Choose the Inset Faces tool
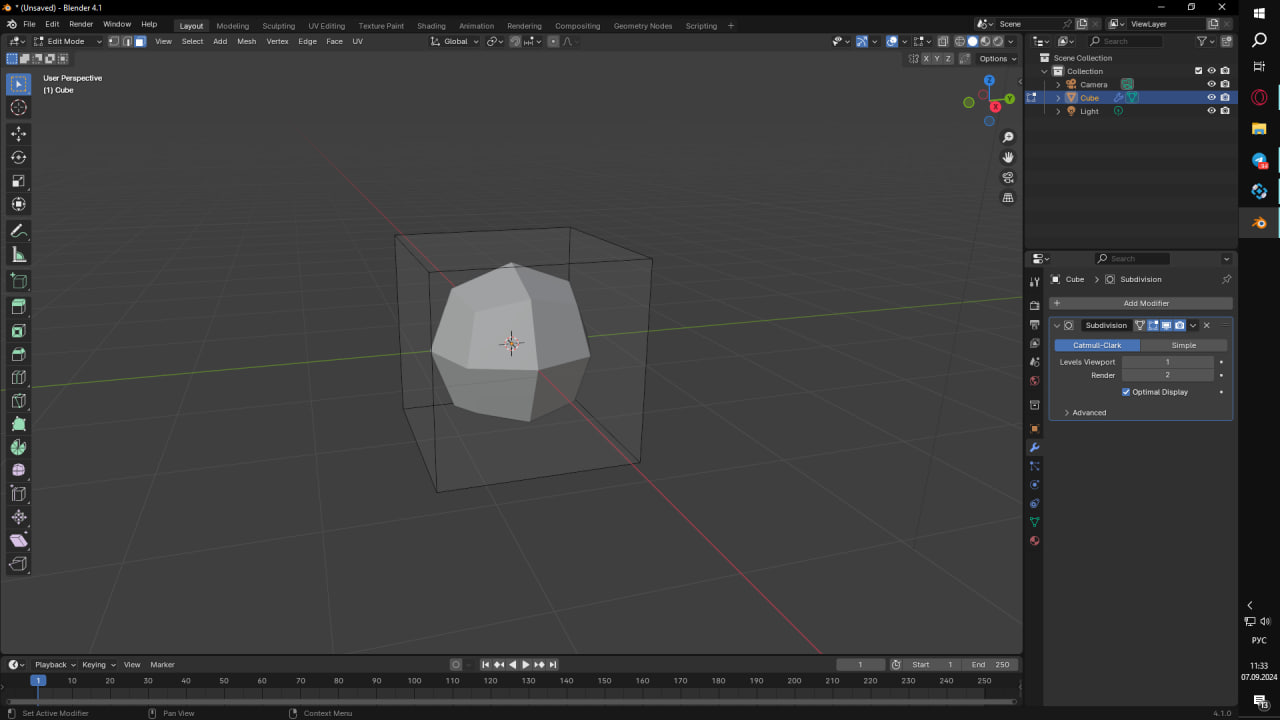Screen dimensions: 1280x720 pyautogui.click(x=19, y=331)
